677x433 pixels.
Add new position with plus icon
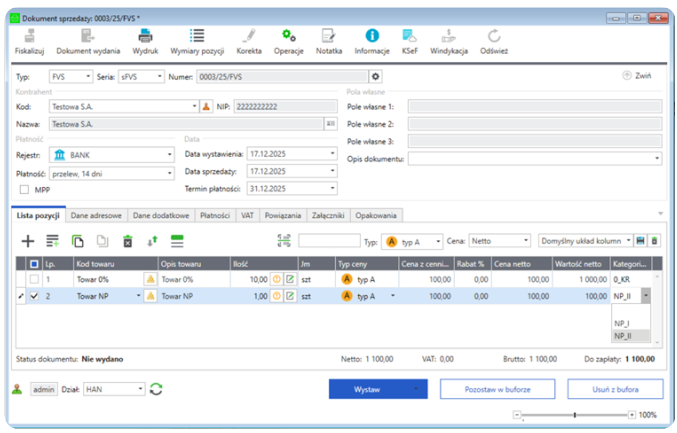[x=28, y=241]
